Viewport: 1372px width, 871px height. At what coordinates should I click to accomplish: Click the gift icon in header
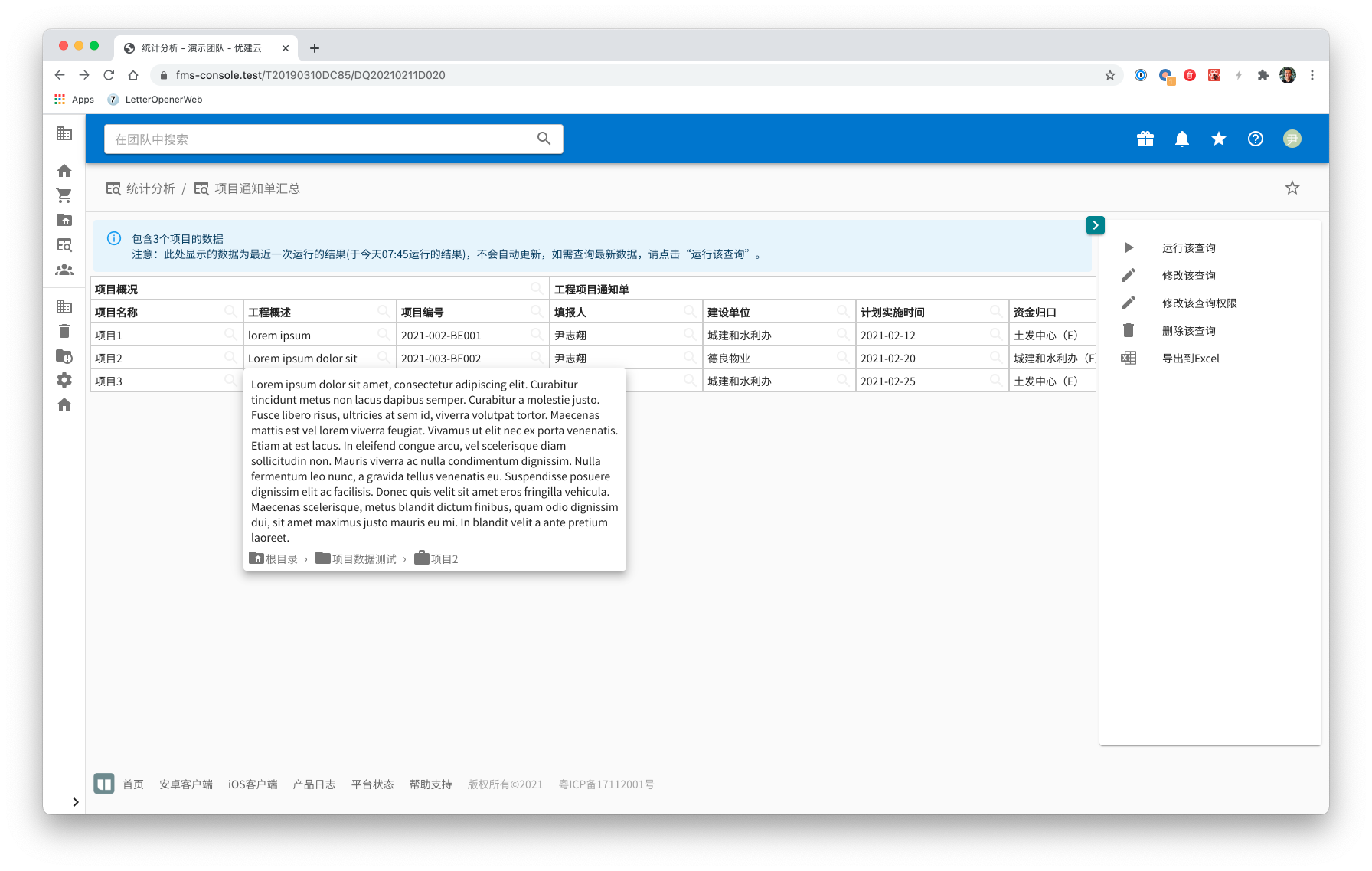1145,139
